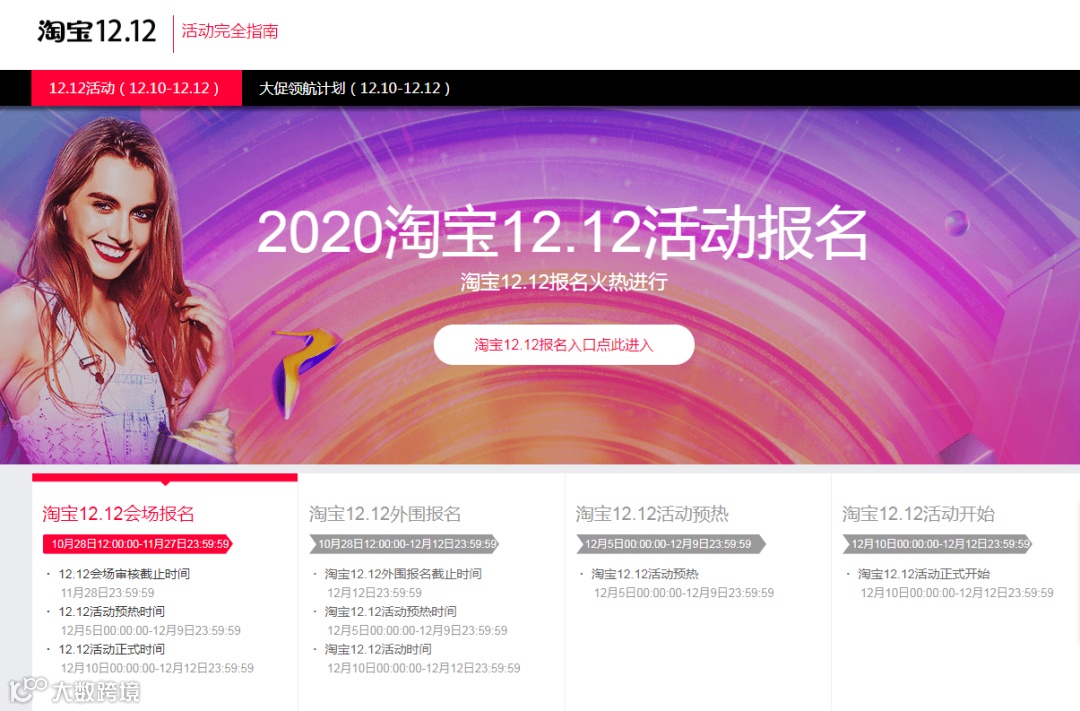Viewport: 1080px width, 711px height.
Task: Select the 淘宝12.12会场报名 stage tab
Action: (x=118, y=513)
